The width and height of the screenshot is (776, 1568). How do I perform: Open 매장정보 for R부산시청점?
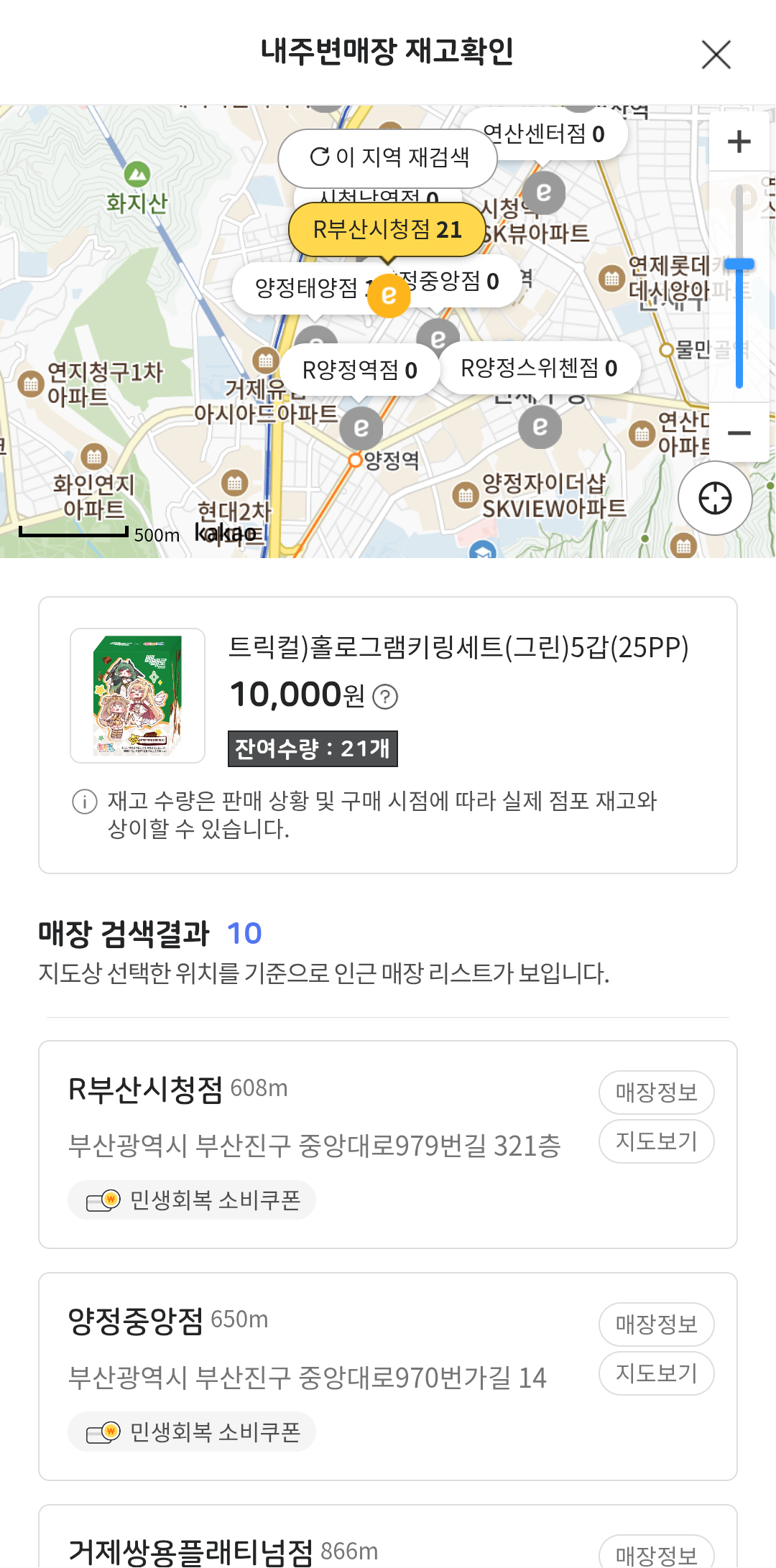pyautogui.click(x=656, y=1093)
